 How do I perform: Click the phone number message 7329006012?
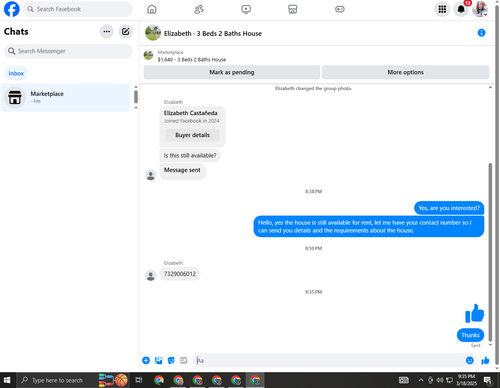tap(180, 274)
